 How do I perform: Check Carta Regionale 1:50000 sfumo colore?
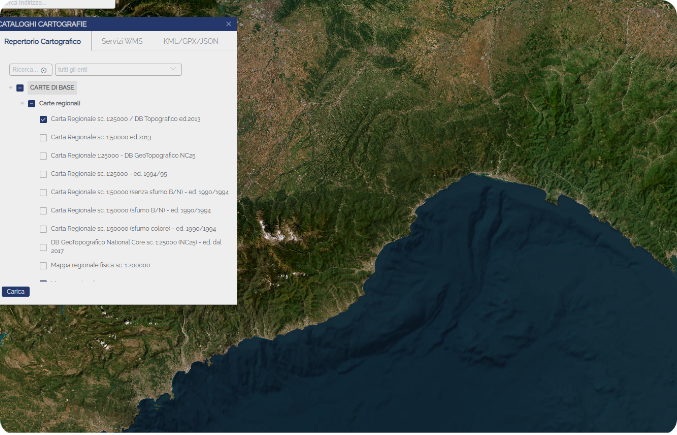43,229
